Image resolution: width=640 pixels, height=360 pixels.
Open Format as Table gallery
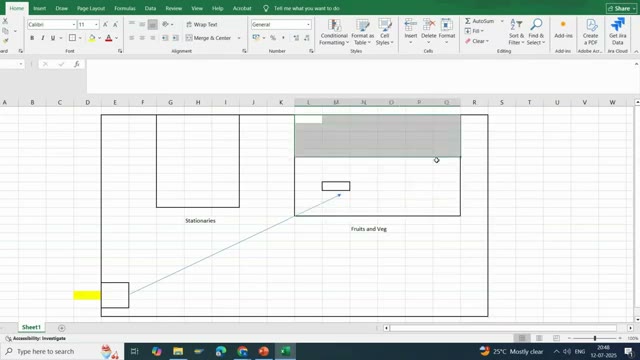coord(362,32)
